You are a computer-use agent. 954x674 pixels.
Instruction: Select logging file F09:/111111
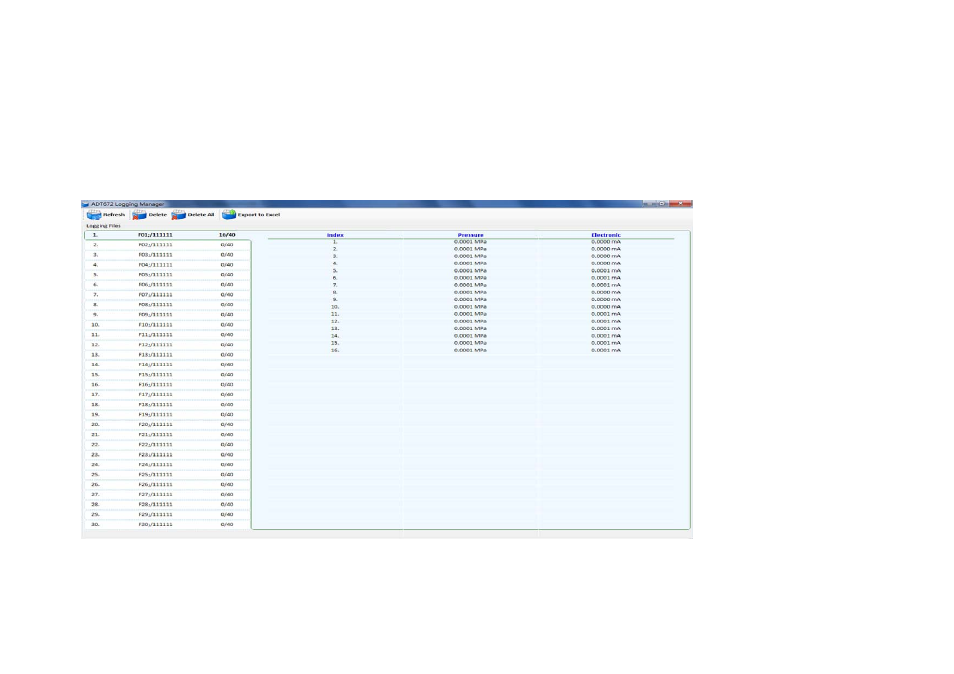coord(167,314)
